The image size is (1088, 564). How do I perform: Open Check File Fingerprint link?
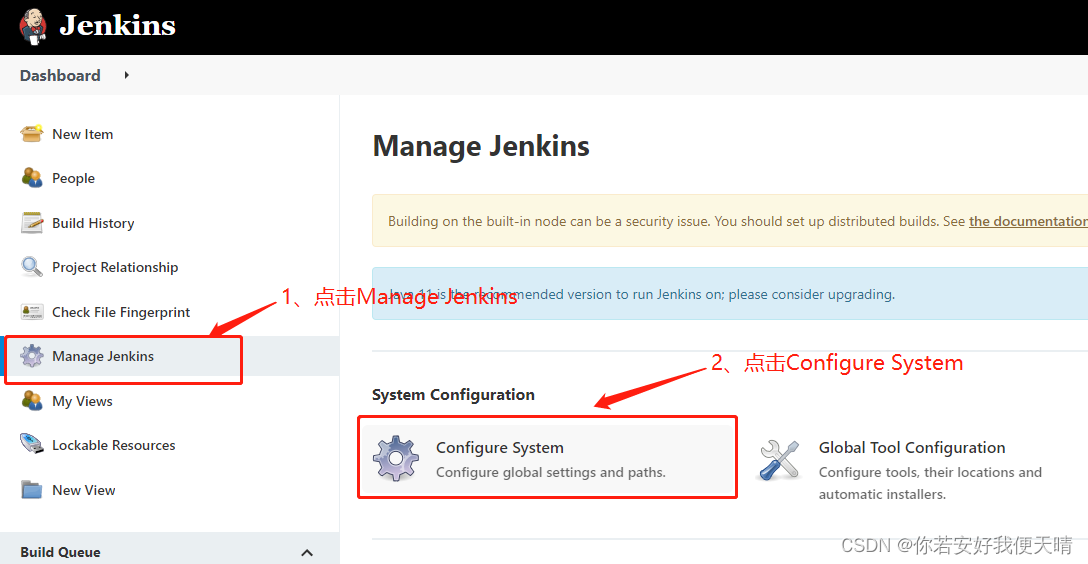(x=121, y=312)
